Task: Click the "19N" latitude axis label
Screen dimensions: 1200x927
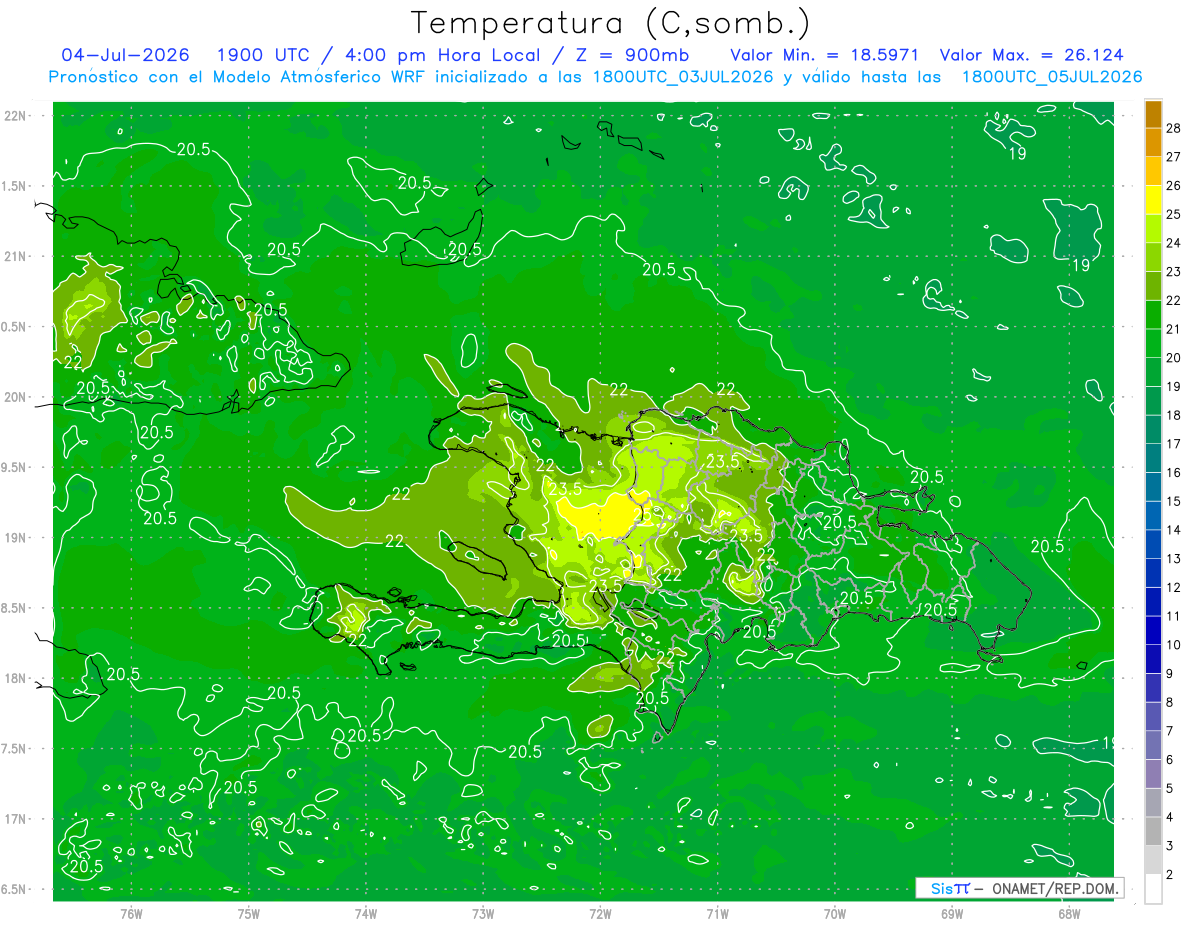Action: (15, 538)
